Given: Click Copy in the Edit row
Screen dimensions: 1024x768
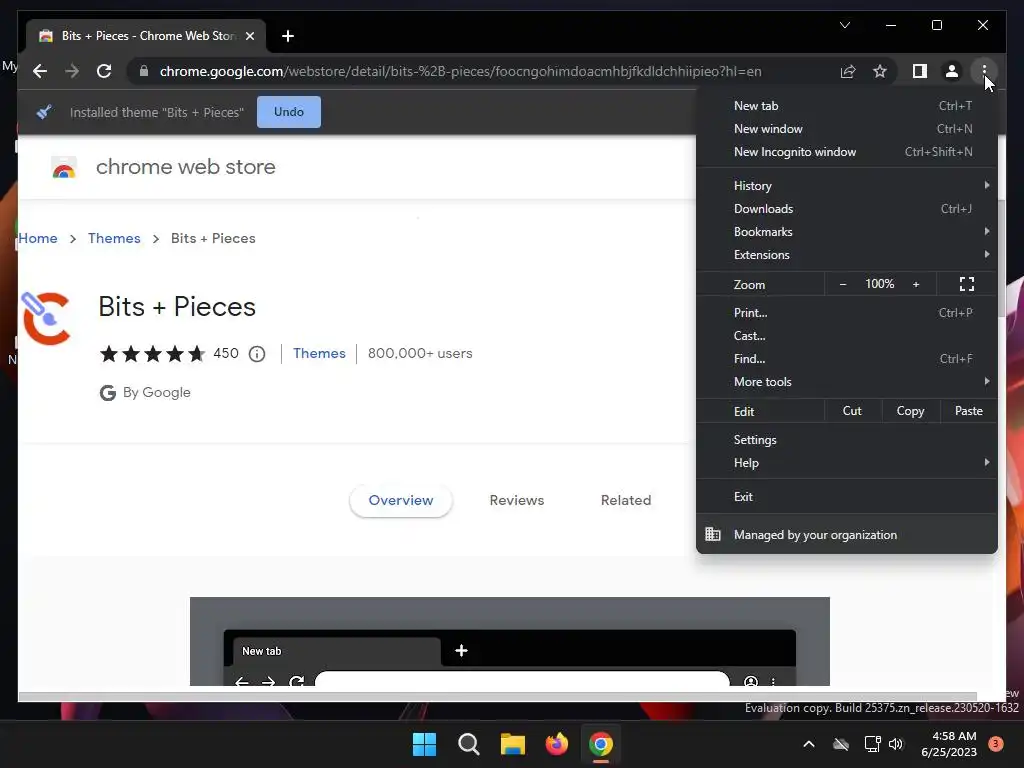Looking at the screenshot, I should 910,411.
